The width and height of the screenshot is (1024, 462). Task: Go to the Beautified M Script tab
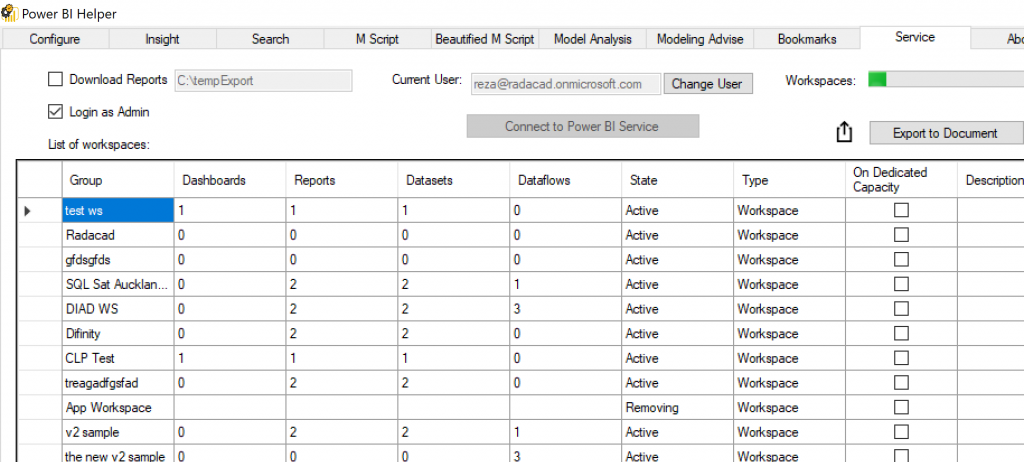click(x=484, y=39)
